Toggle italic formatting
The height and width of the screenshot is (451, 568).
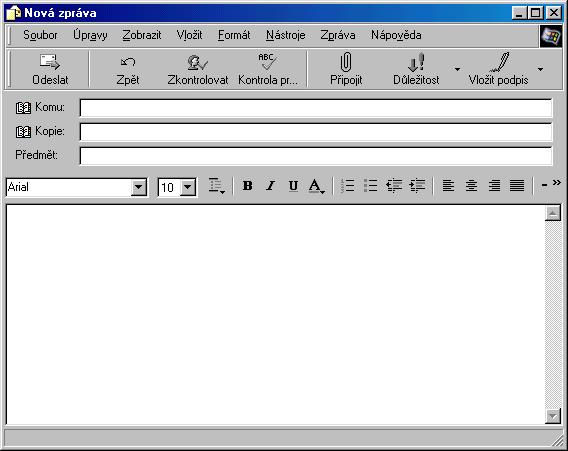[270, 186]
